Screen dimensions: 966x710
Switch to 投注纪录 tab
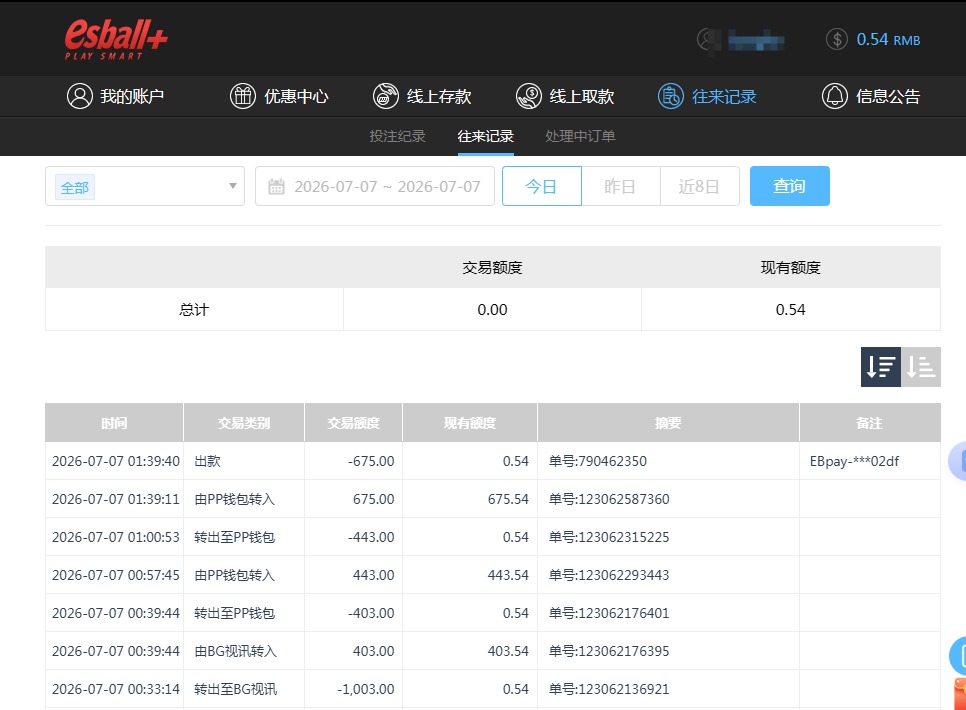coord(397,136)
